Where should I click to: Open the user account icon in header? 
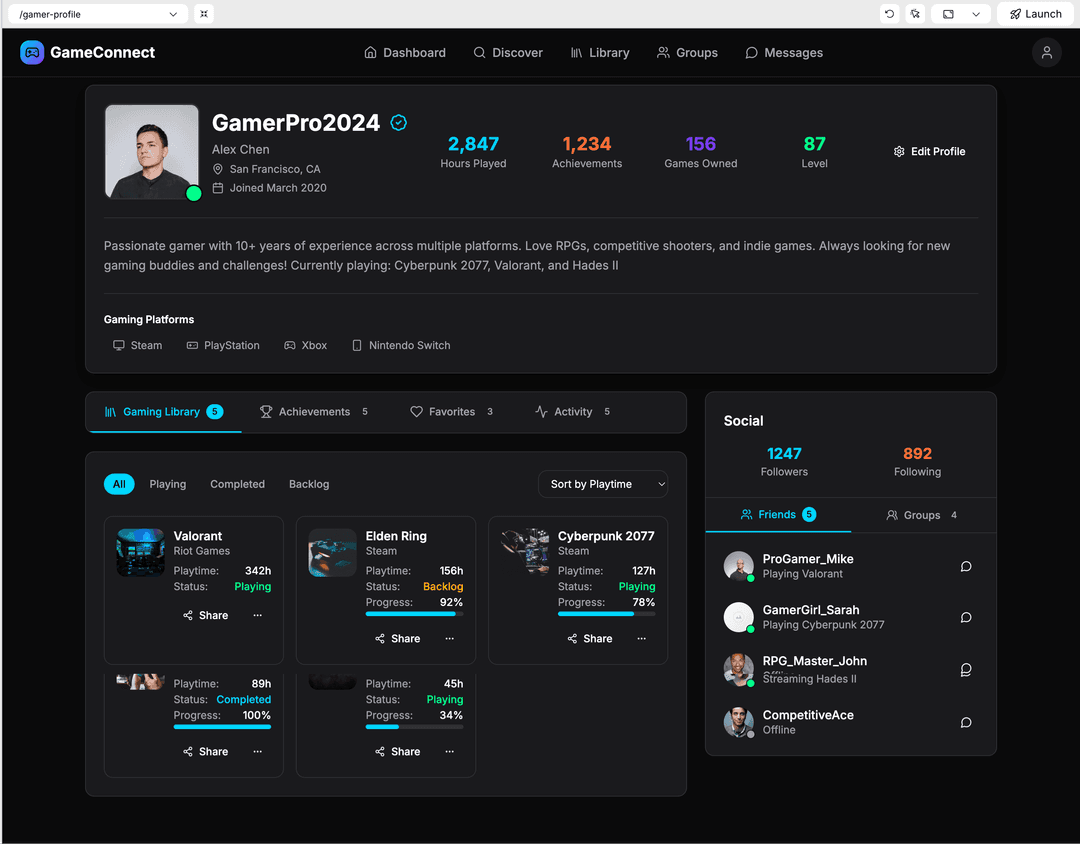1046,53
